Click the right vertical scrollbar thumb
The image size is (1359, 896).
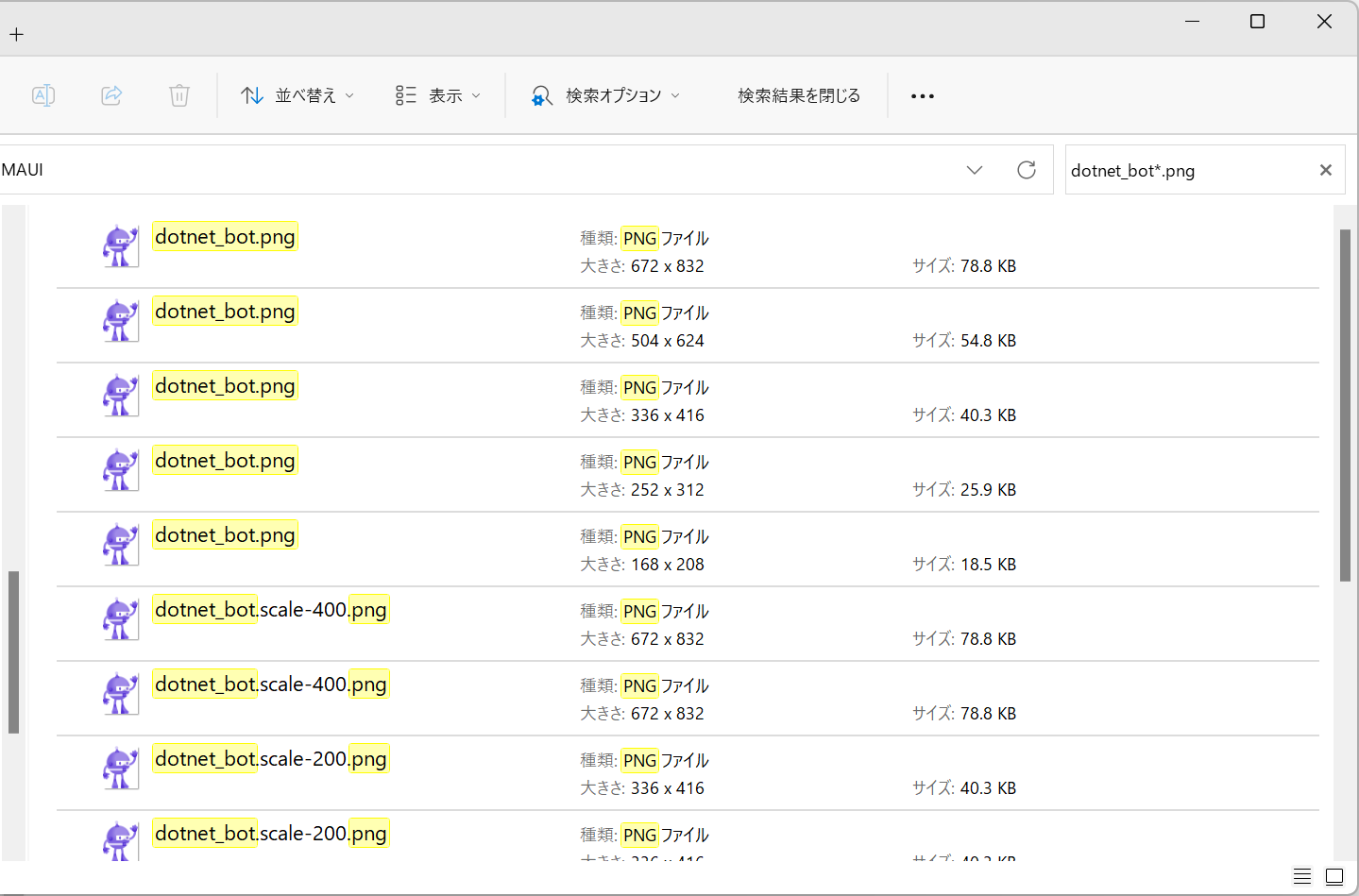(x=1345, y=405)
